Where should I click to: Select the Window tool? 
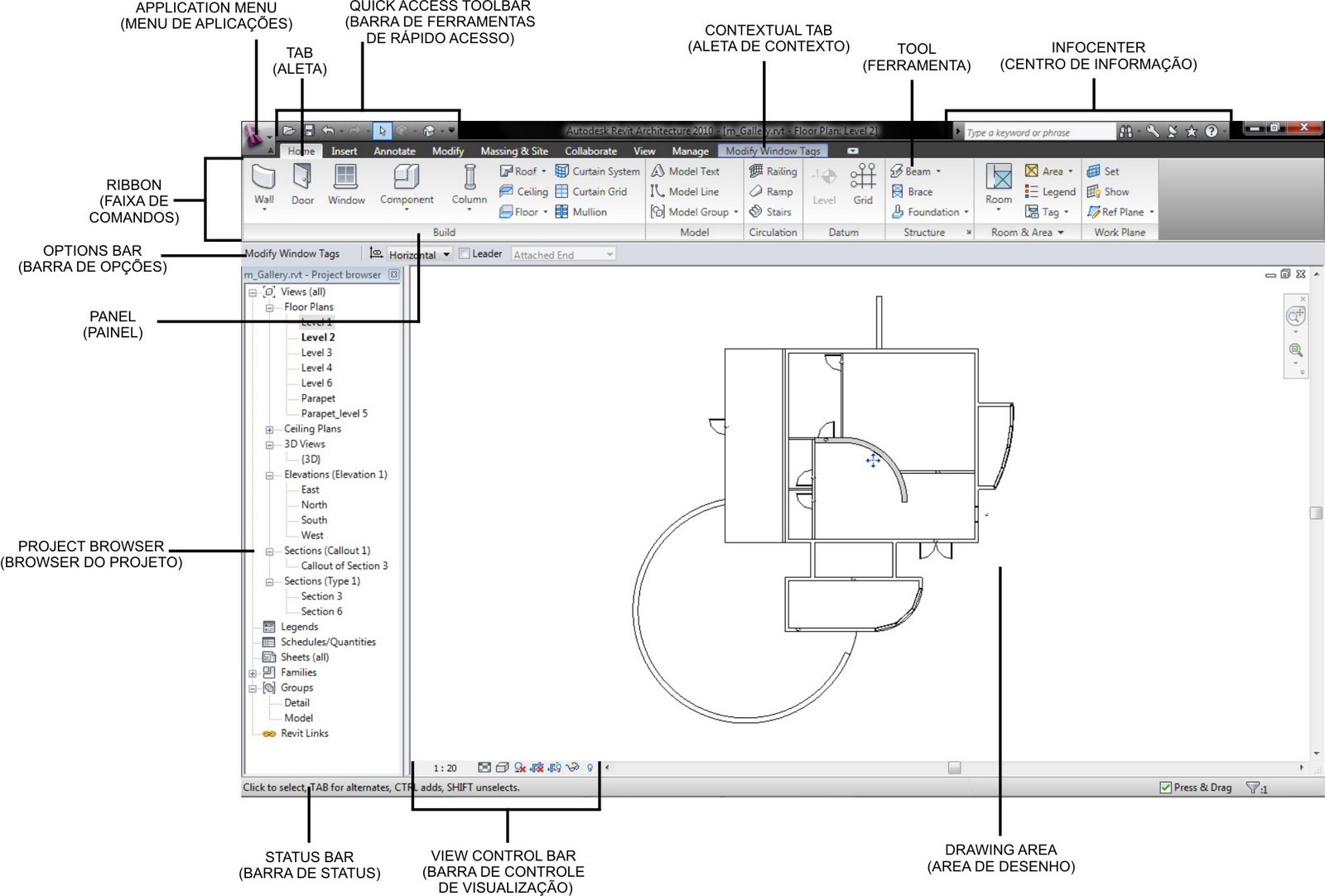tap(345, 185)
